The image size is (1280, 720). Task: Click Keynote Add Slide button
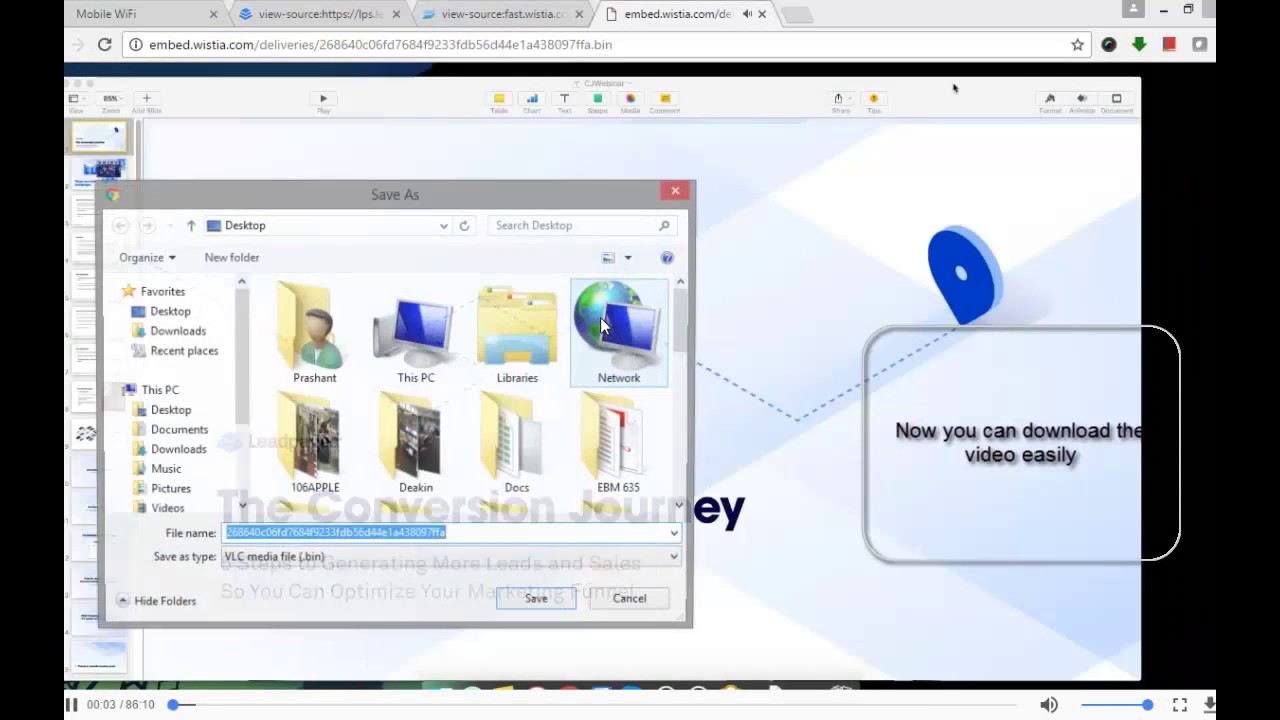point(146,102)
